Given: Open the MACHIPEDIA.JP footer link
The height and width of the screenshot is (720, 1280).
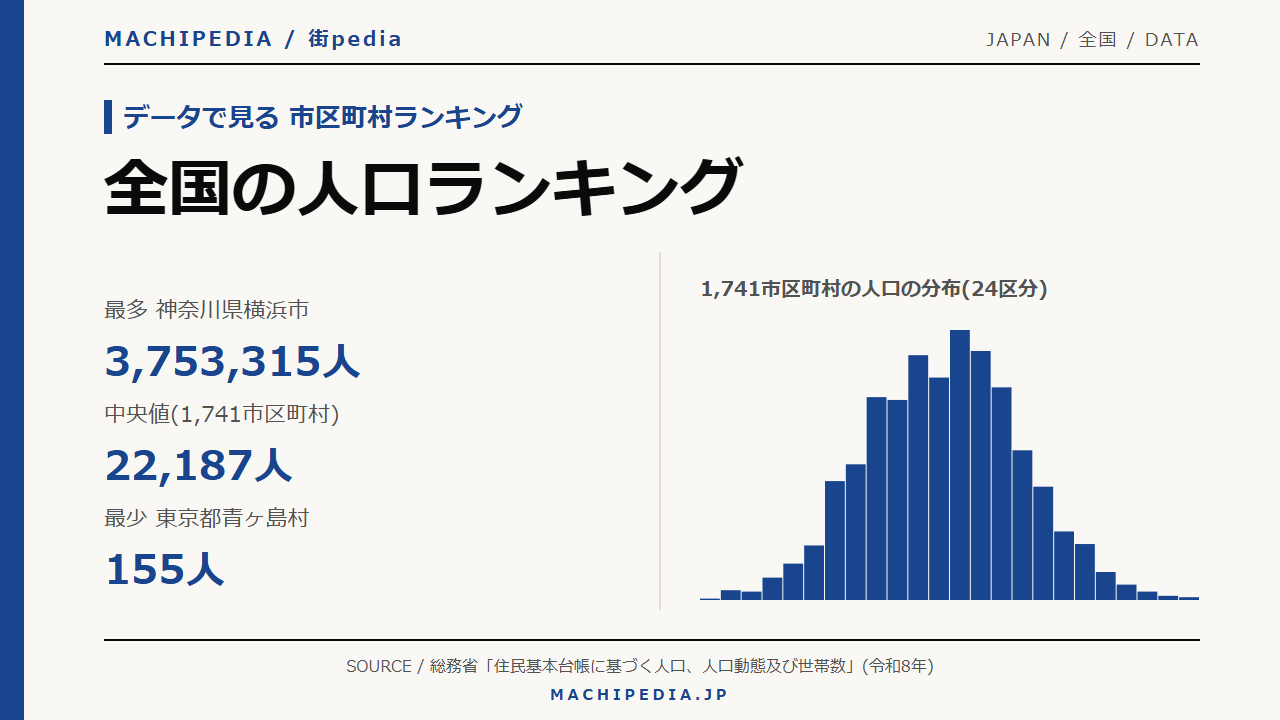Looking at the screenshot, I should (x=640, y=694).
